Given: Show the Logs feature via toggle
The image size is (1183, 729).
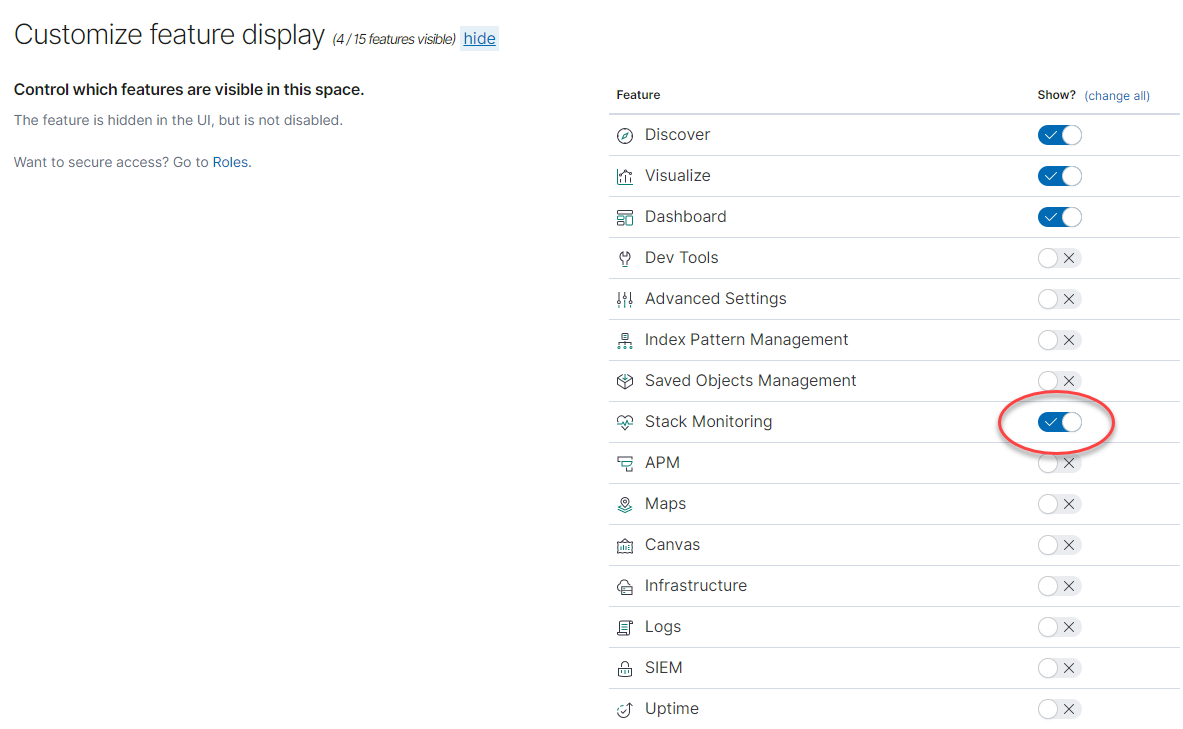Looking at the screenshot, I should tap(1059, 627).
